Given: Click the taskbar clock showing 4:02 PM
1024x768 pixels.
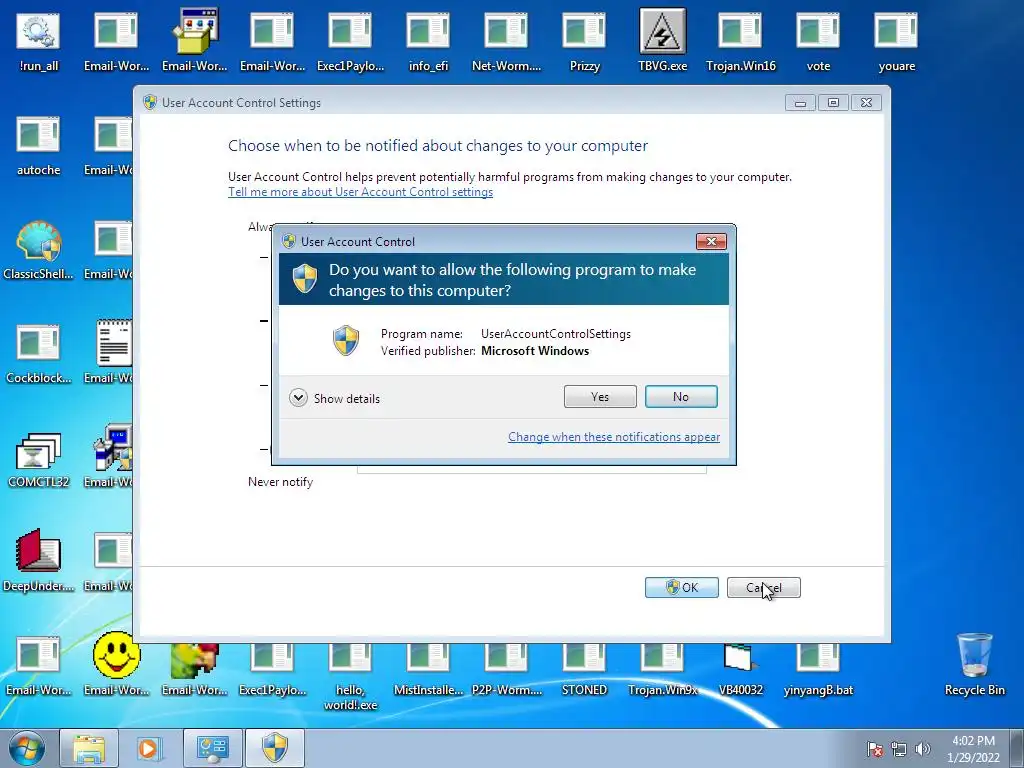Looking at the screenshot, I should tap(973, 749).
